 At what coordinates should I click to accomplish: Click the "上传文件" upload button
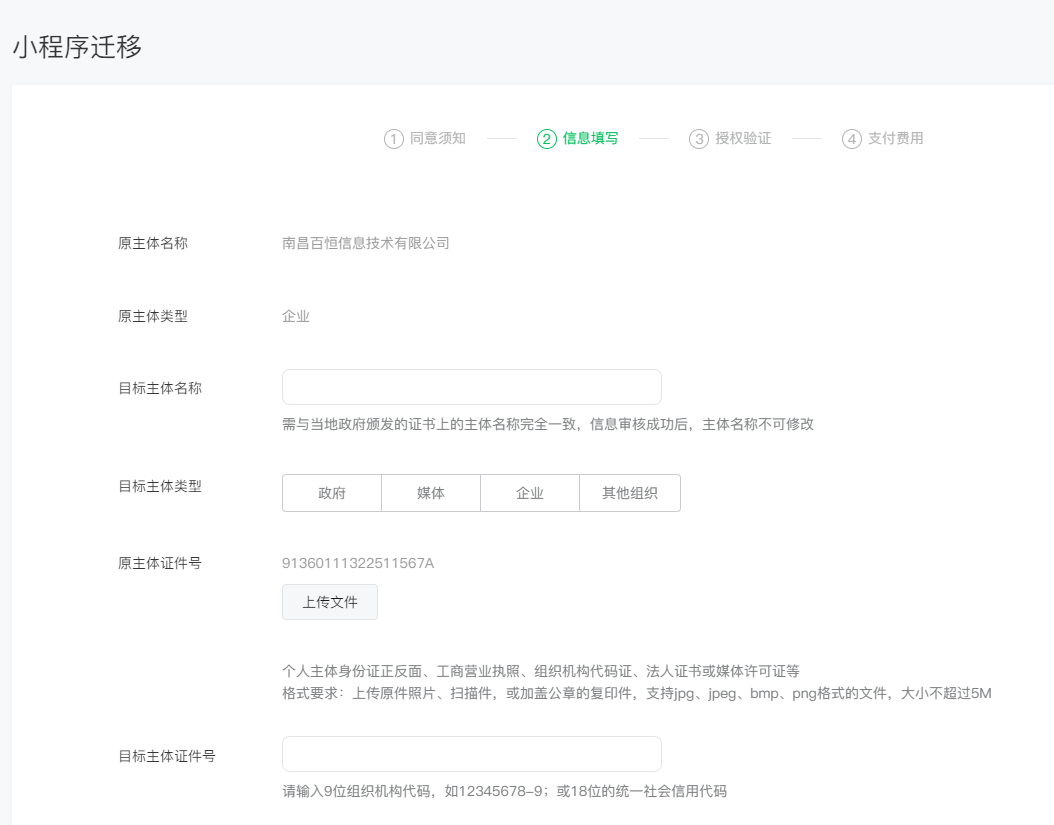(x=330, y=602)
